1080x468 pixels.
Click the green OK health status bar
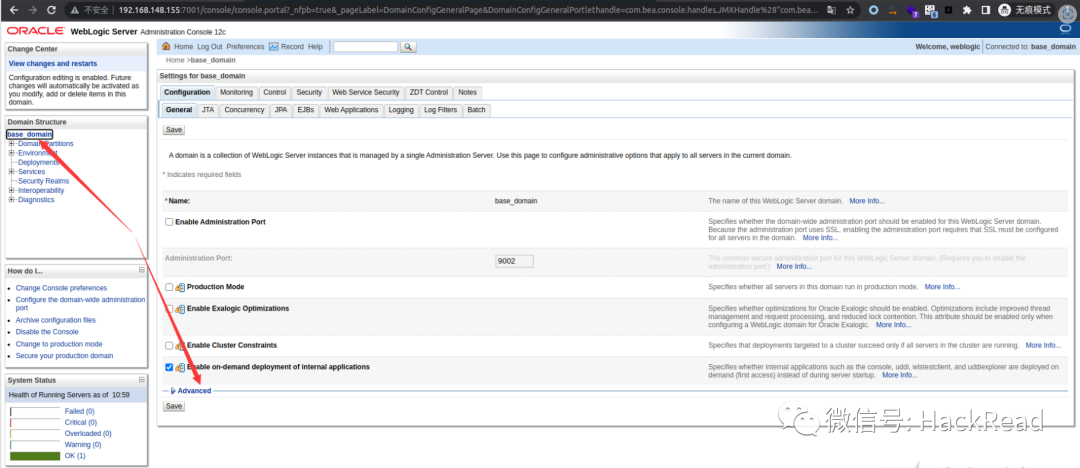tap(35, 456)
